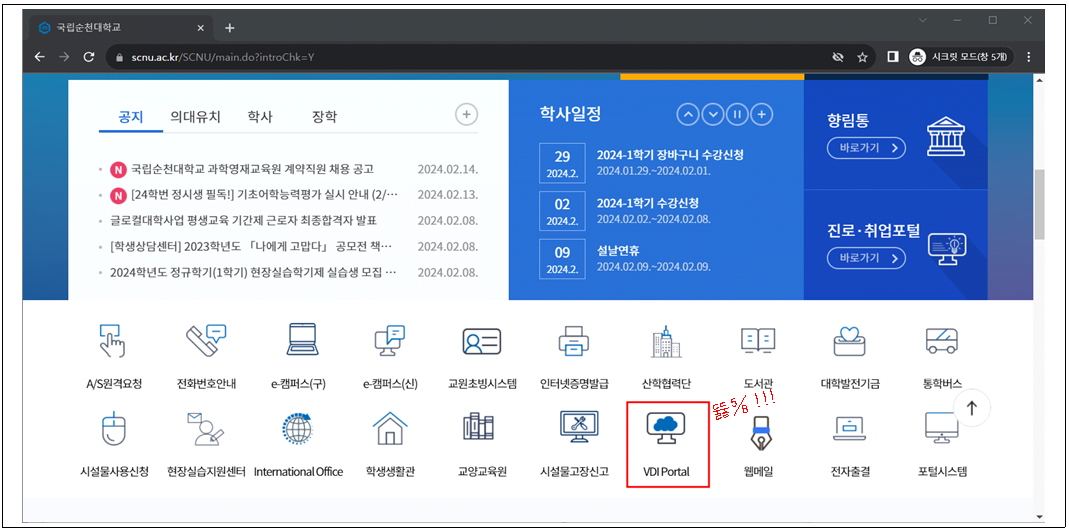Open notice 과학영재교육원 계약직원 채용 공고

pos(252,169)
